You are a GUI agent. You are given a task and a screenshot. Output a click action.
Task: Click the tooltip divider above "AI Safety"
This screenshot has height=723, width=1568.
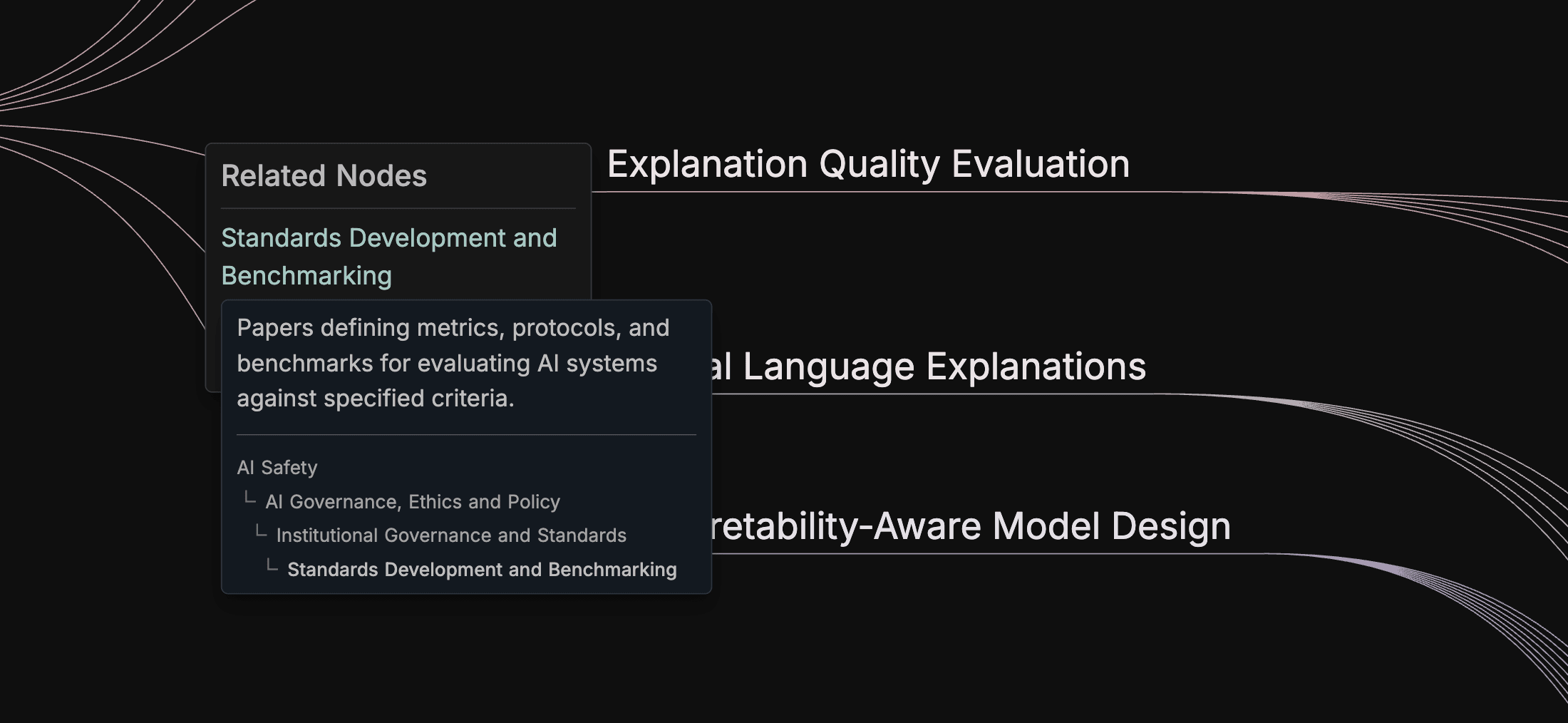(466, 434)
